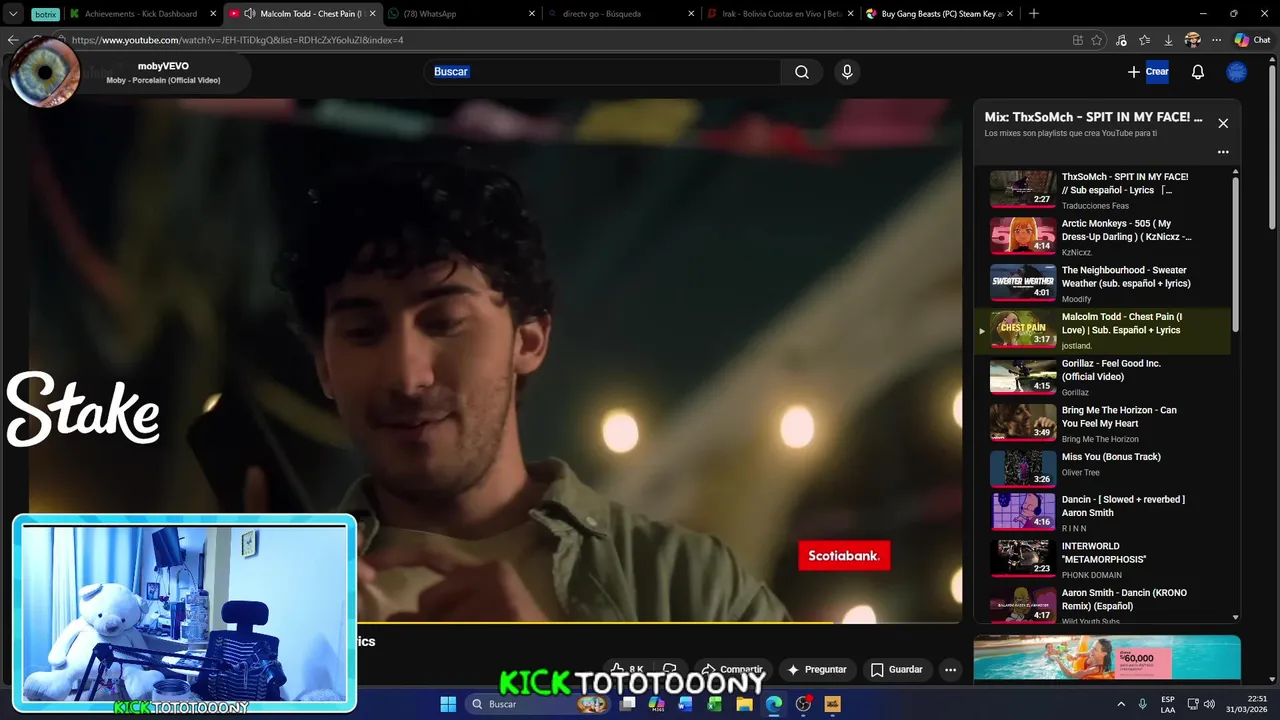Close the Achievements - Kick Dashboard tab
Image resolution: width=1280 pixels, height=720 pixels.
(x=213, y=14)
